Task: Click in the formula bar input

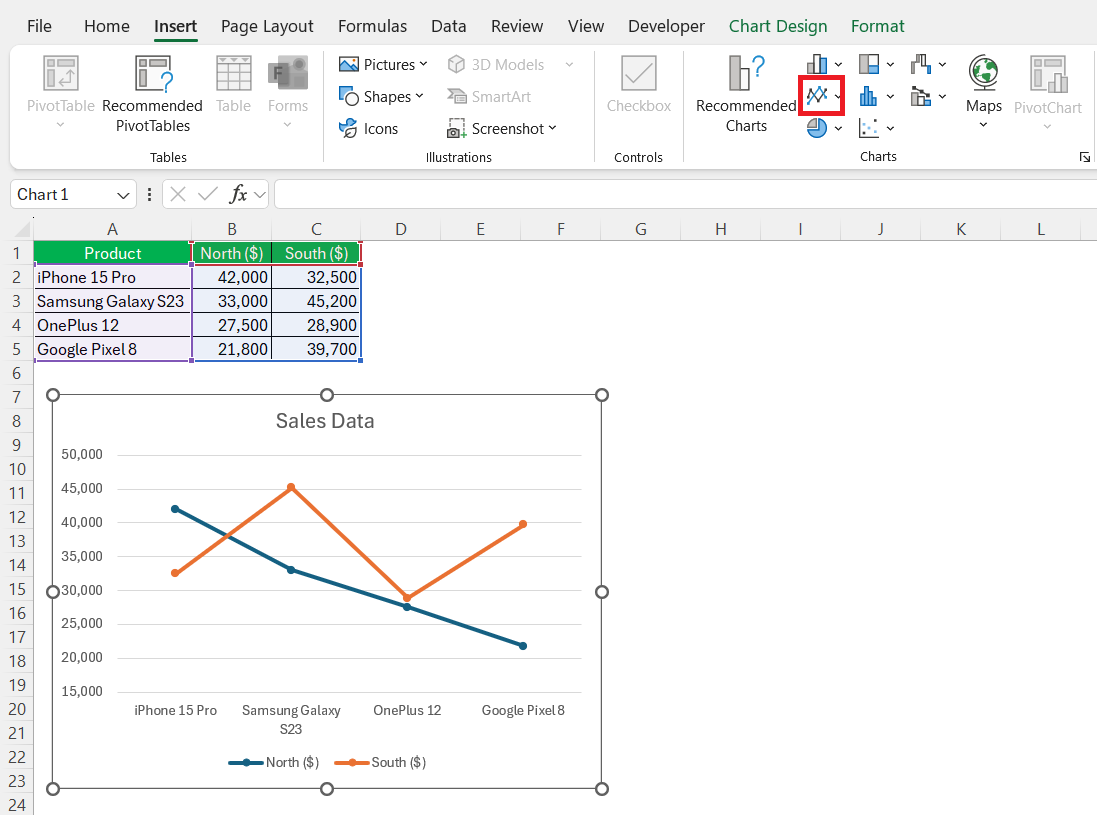Action: 686,194
